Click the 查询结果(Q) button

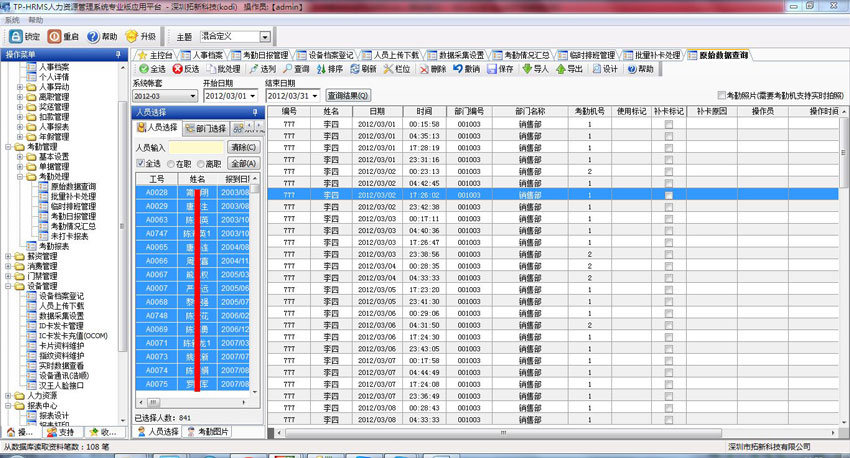point(348,95)
